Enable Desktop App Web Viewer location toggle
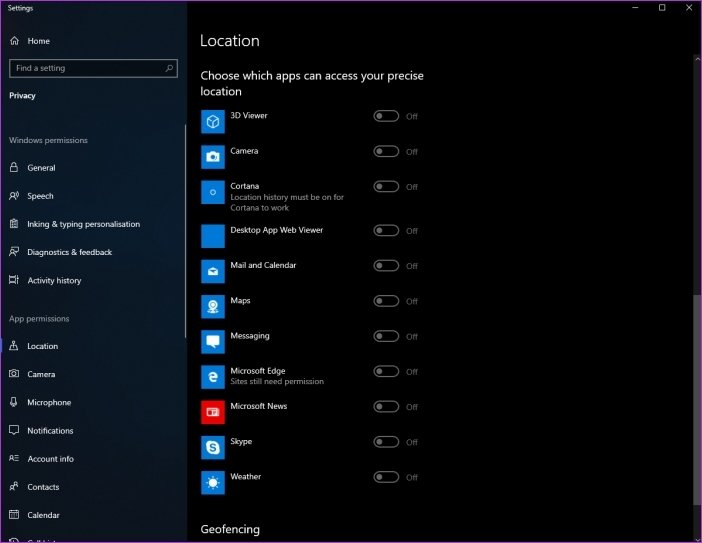Screen dimensions: 702x543 click(x=386, y=231)
